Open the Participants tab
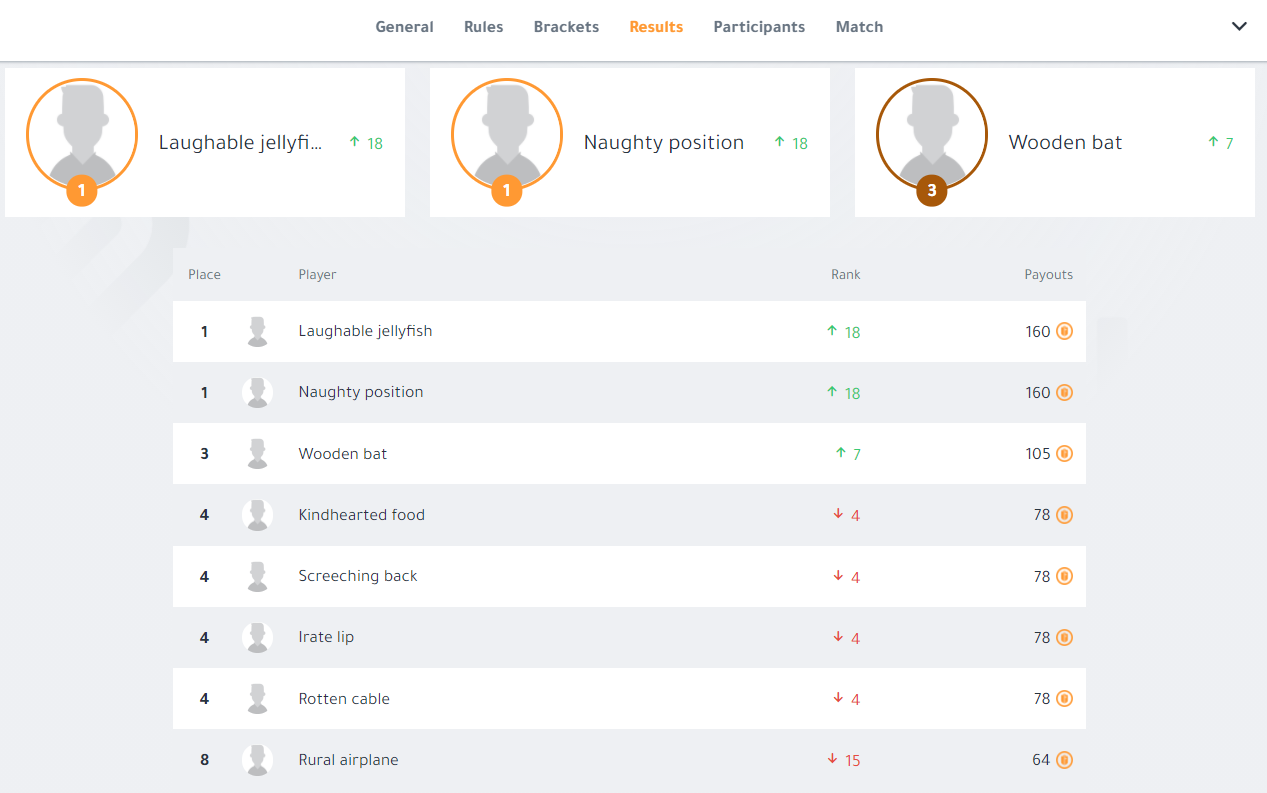The width and height of the screenshot is (1267, 793). click(x=759, y=27)
